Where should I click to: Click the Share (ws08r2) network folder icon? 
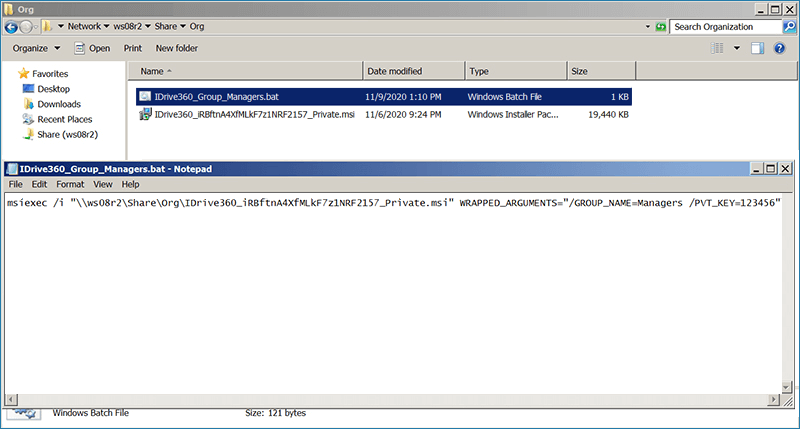29,135
